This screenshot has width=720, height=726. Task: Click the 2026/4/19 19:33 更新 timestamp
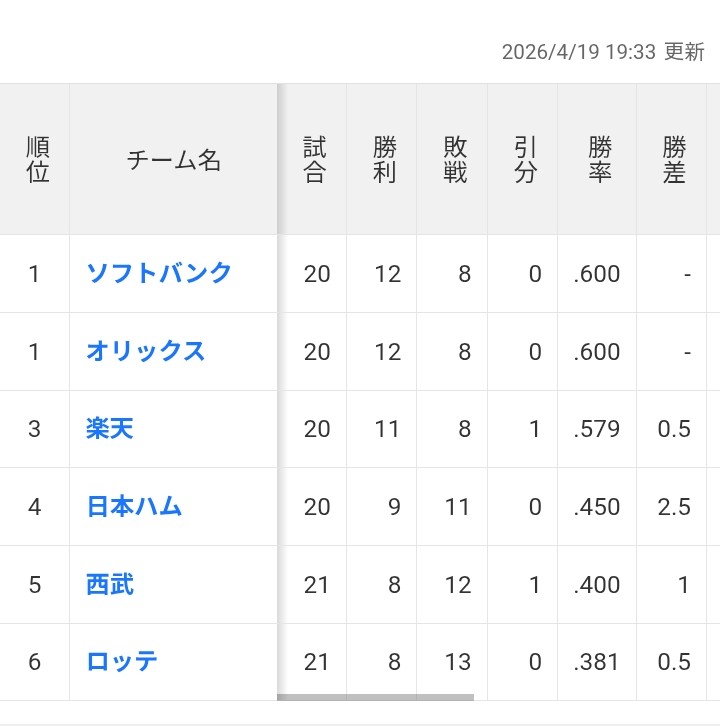pos(602,52)
